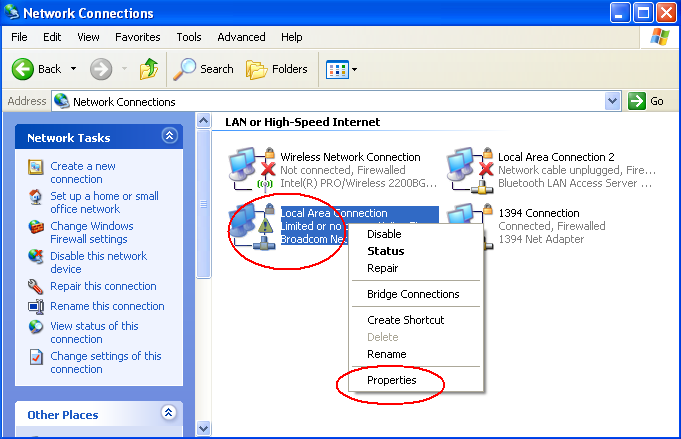This screenshot has width=681, height=439.
Task: Open the Search toolbar tool
Action: [x=203, y=69]
